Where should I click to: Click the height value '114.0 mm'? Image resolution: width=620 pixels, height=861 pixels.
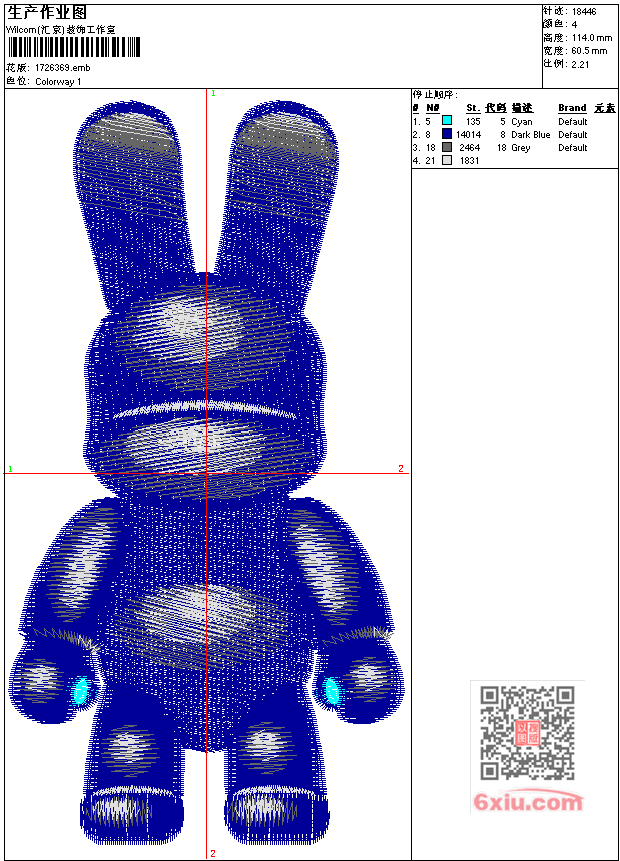click(x=591, y=38)
